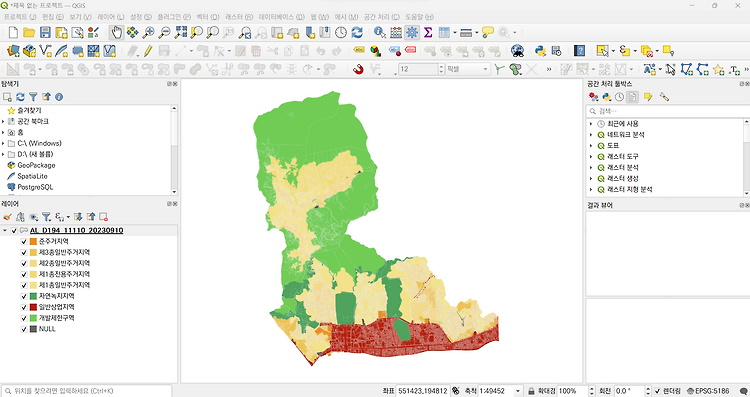Screen dimensions: 750x397
Task: Open the processing toolbox history clock icon
Action: (619, 97)
